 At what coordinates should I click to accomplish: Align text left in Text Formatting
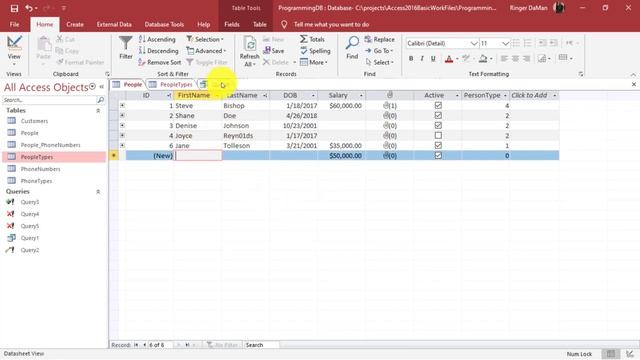click(x=504, y=59)
